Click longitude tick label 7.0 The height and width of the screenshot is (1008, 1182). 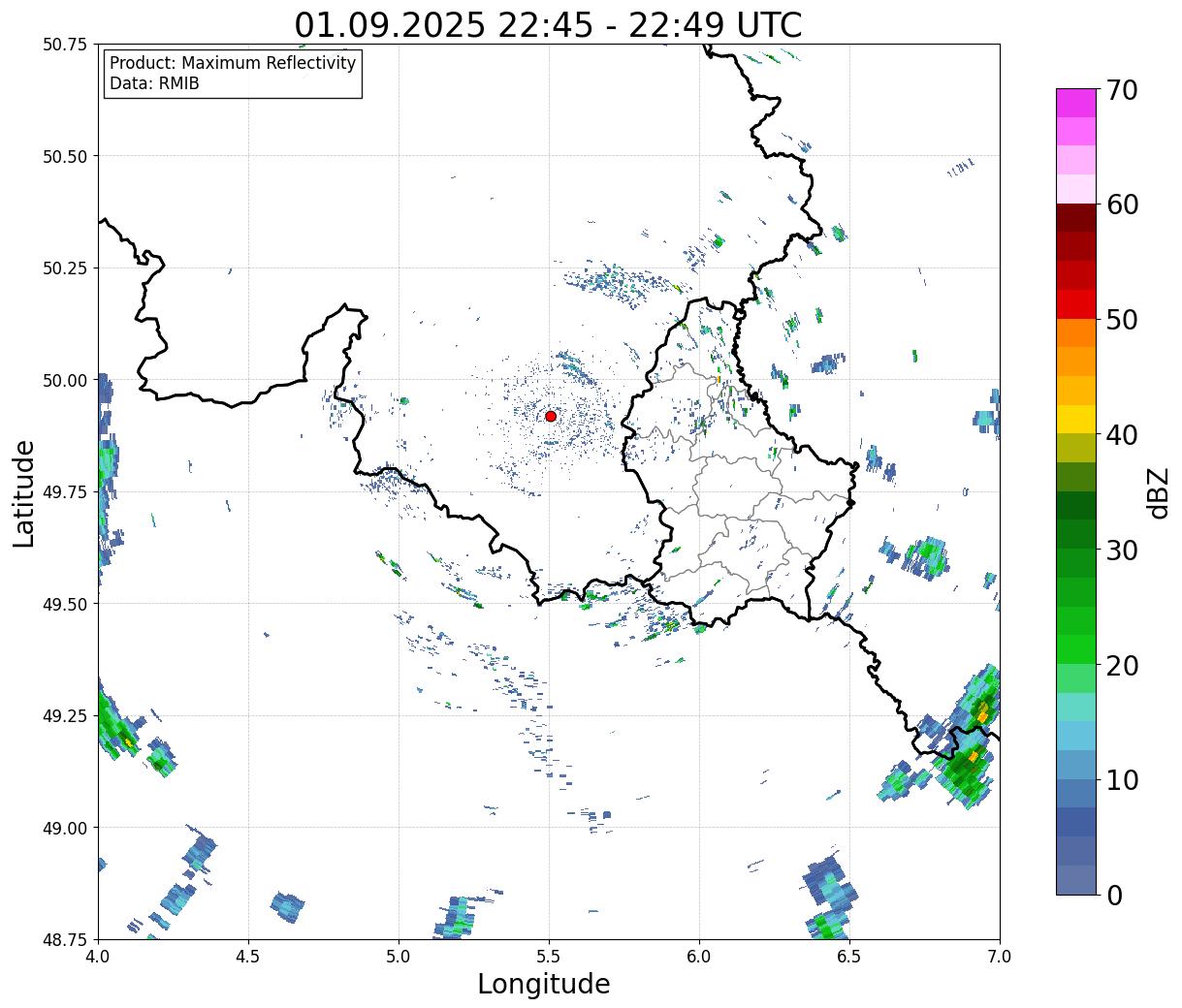(1000, 957)
